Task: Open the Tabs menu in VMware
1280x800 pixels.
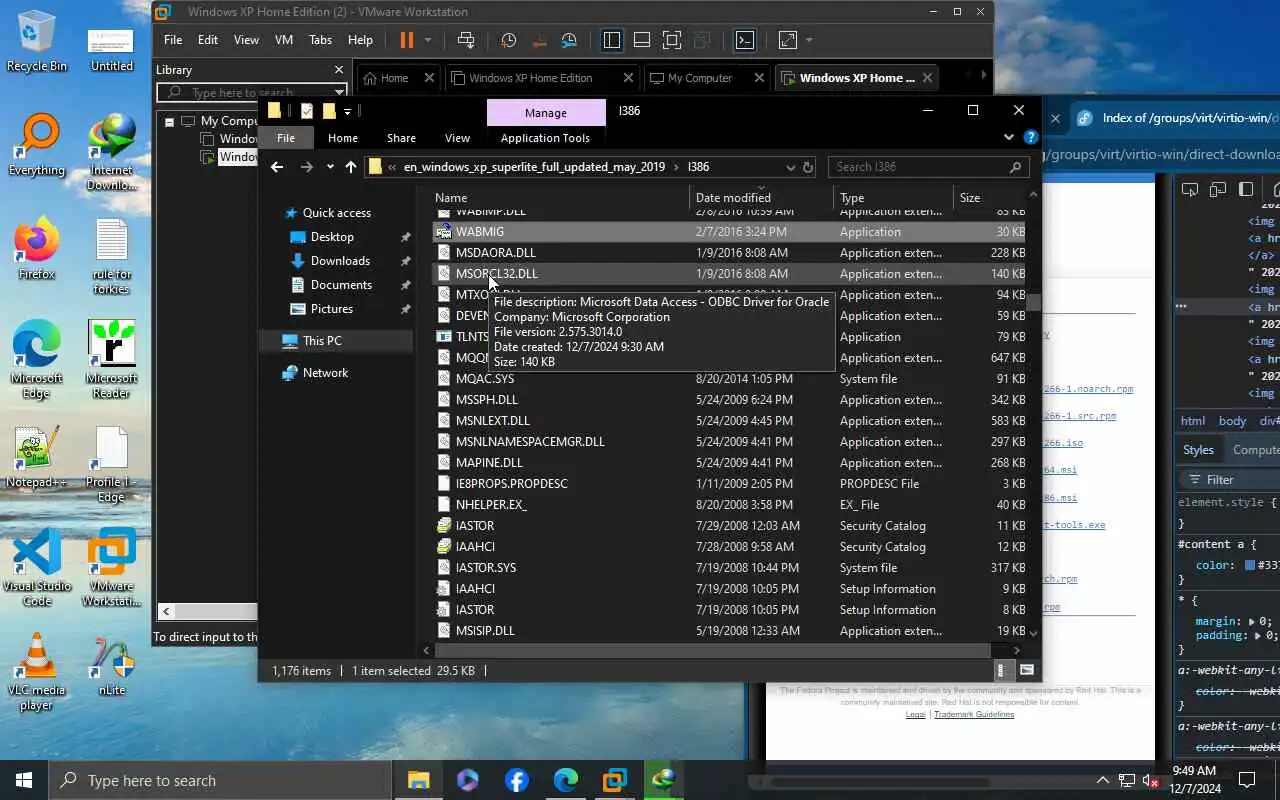Action: click(320, 40)
